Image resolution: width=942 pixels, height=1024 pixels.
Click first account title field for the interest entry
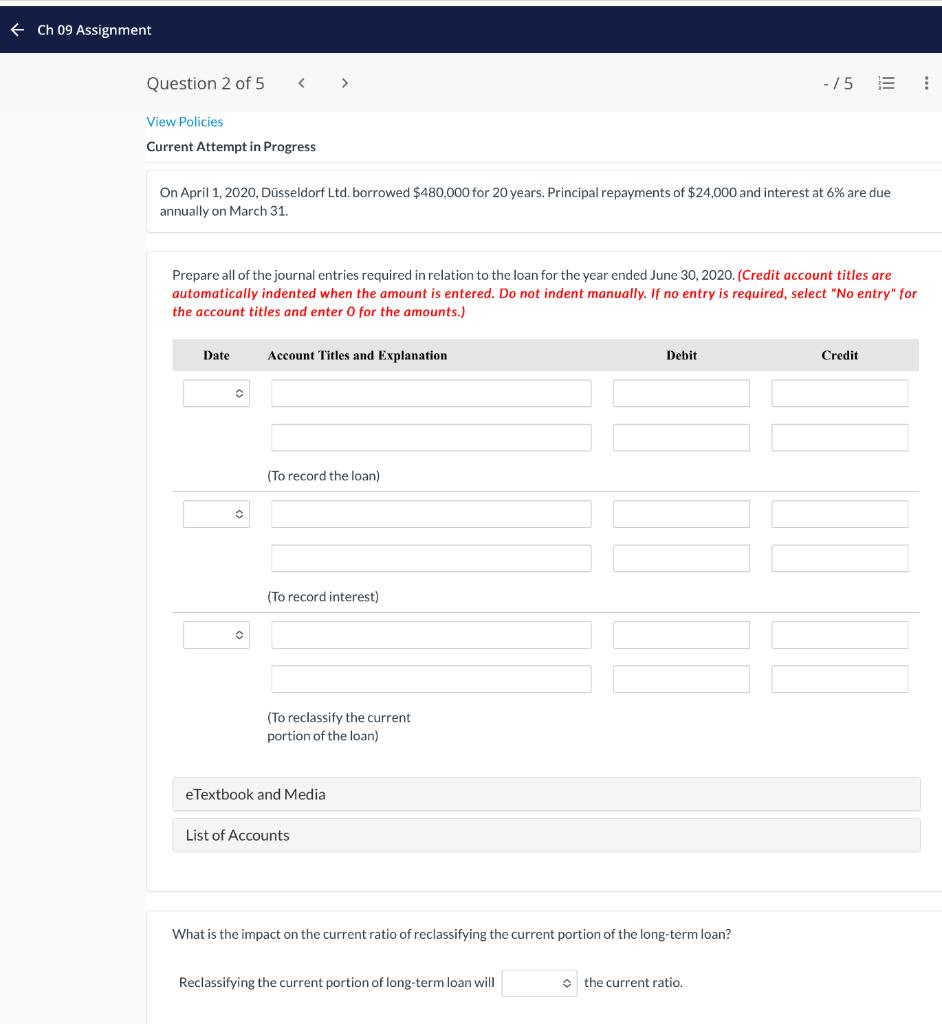pos(431,514)
